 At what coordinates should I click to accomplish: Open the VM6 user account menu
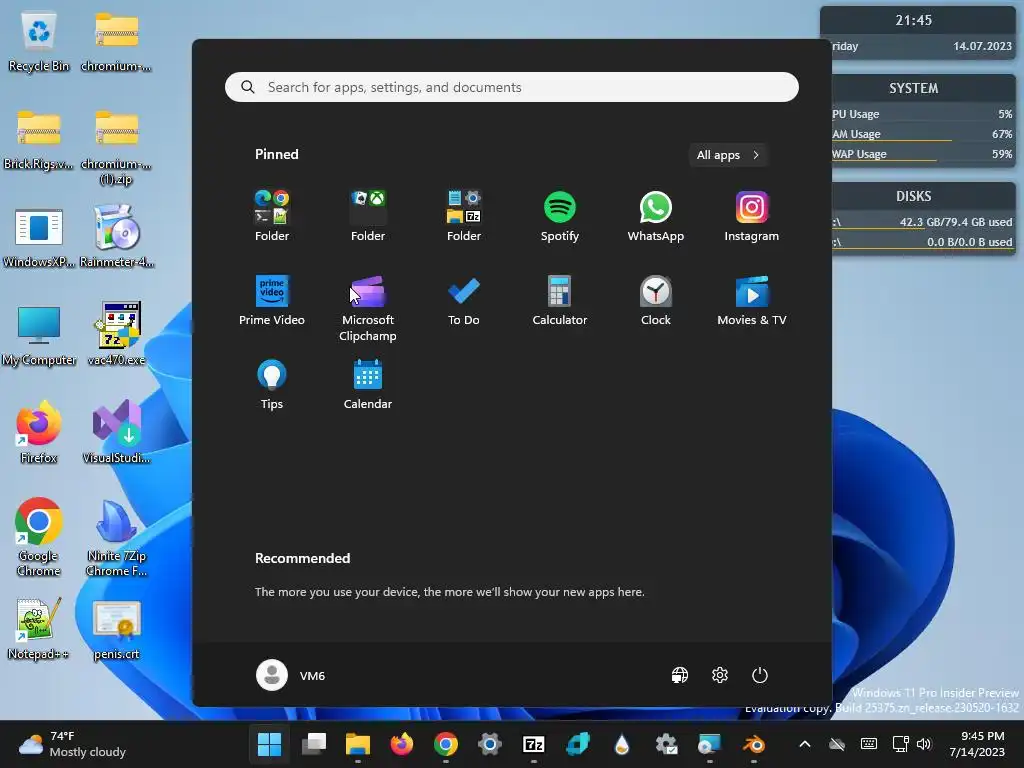pos(291,675)
